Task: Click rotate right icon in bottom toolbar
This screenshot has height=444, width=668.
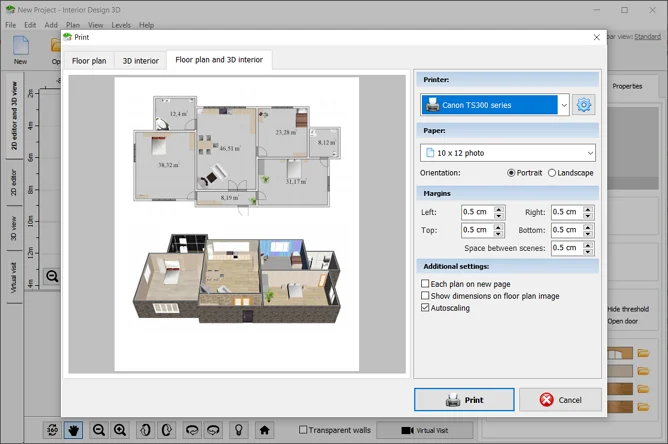Action: [167, 430]
